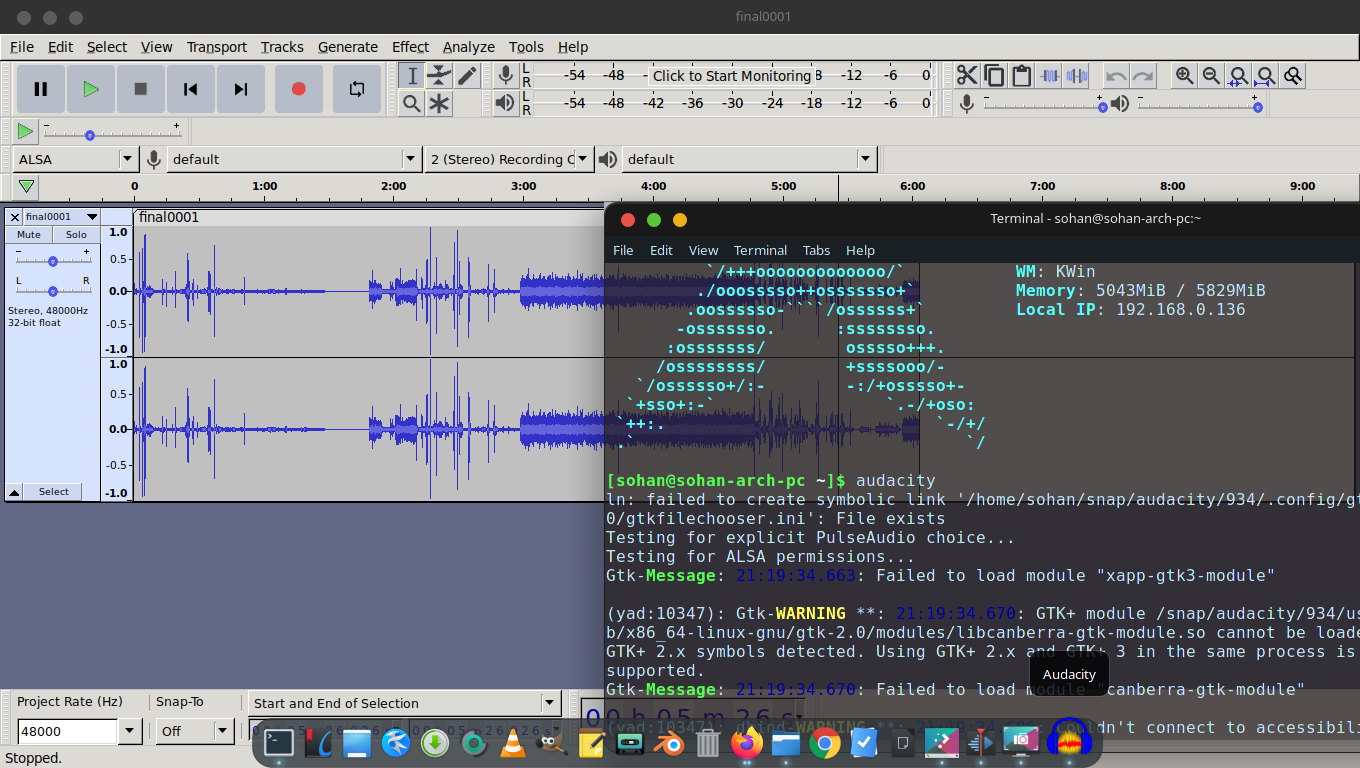This screenshot has height=768, width=1360.
Task: Open the final0001 track name dropdown
Action: (x=62, y=217)
